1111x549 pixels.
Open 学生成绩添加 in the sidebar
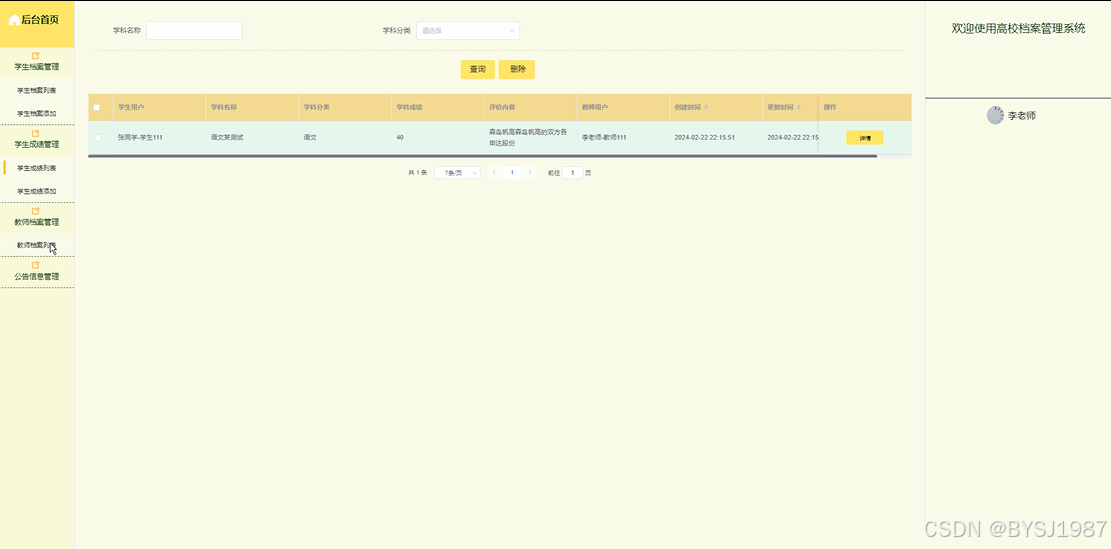pos(37,191)
